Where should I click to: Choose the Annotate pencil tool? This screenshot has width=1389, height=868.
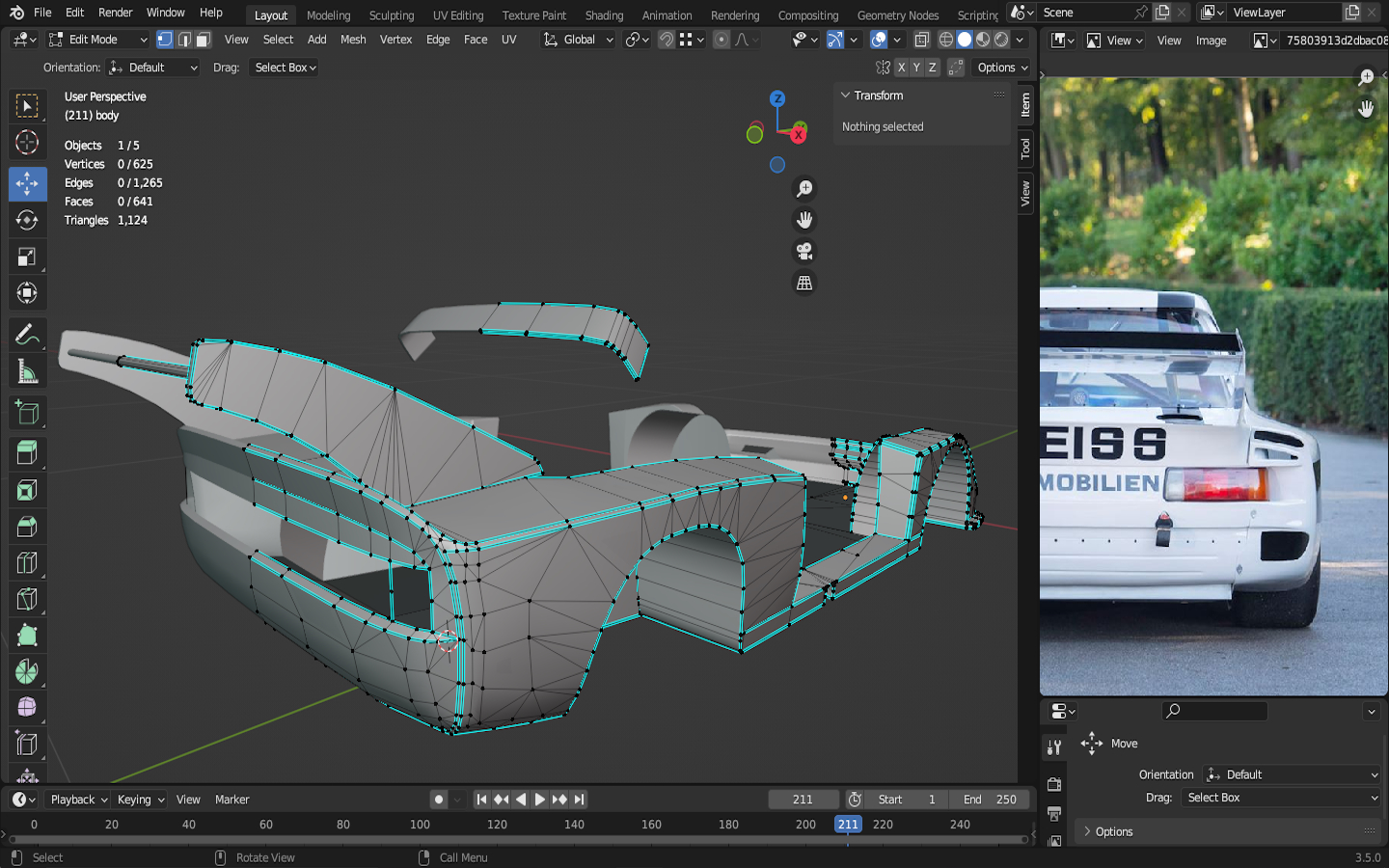pyautogui.click(x=27, y=335)
